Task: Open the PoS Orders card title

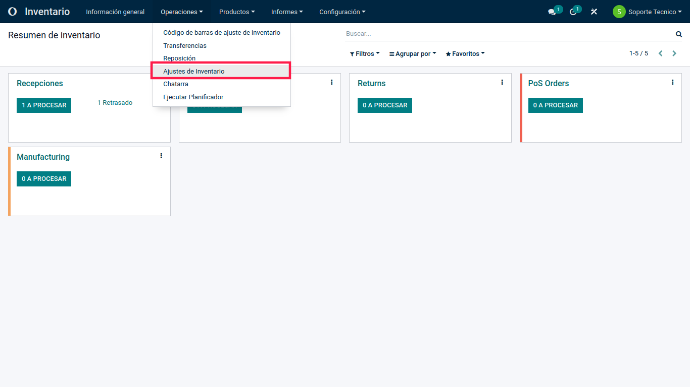Action: click(548, 83)
